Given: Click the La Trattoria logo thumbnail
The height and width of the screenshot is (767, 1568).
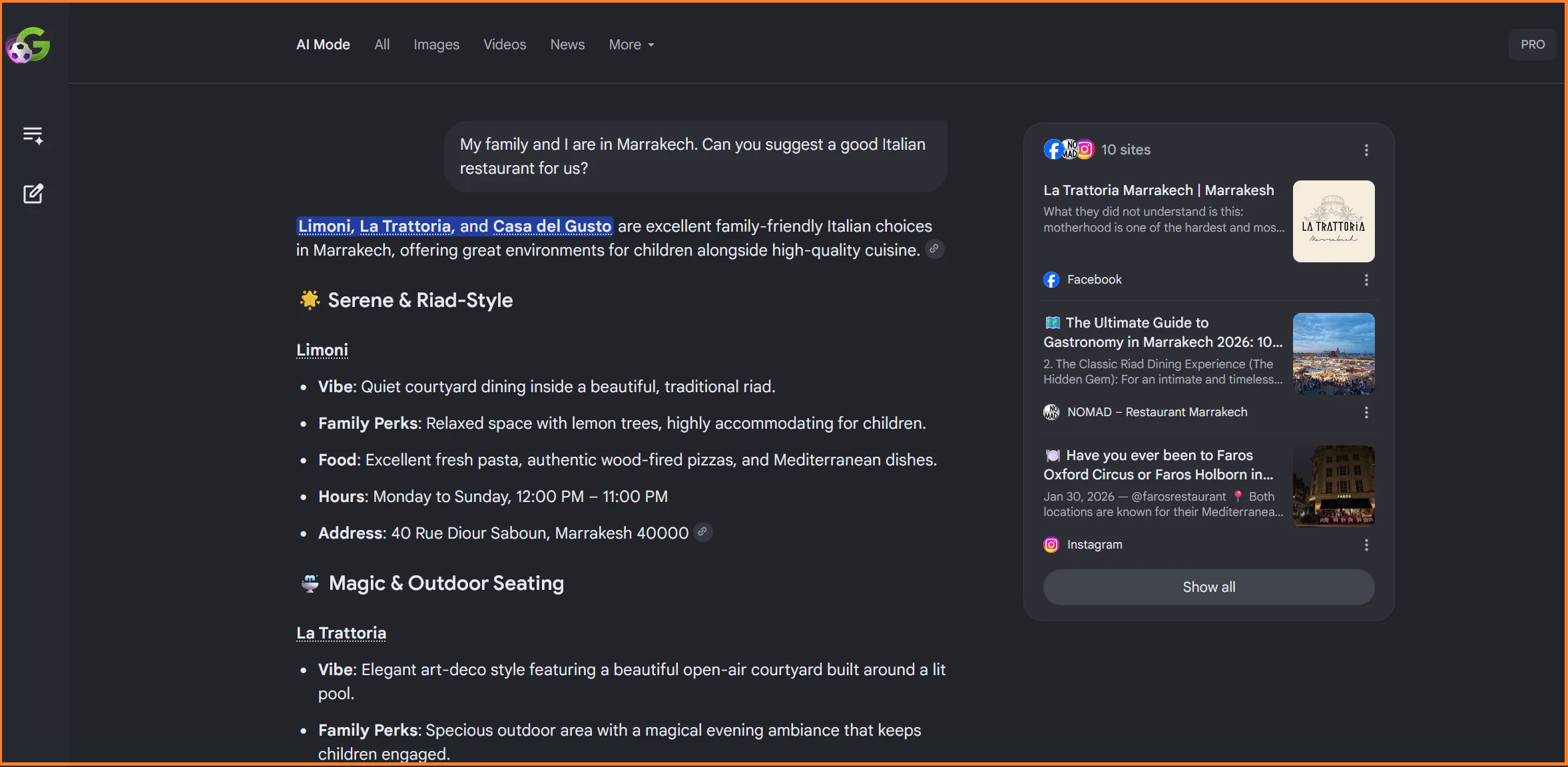Looking at the screenshot, I should [x=1334, y=221].
